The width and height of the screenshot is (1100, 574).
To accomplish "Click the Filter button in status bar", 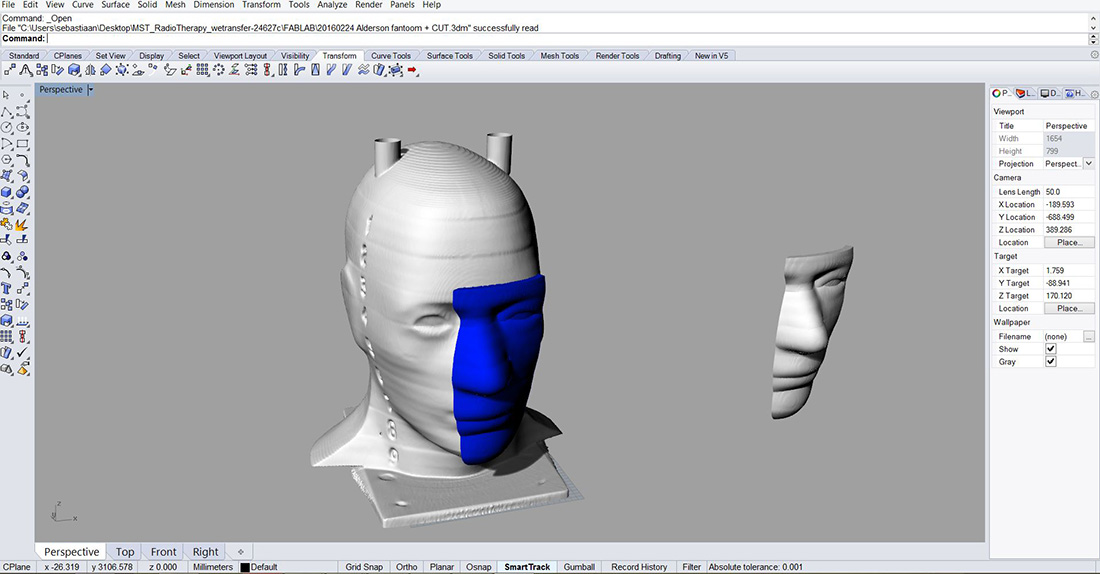I will tap(692, 567).
